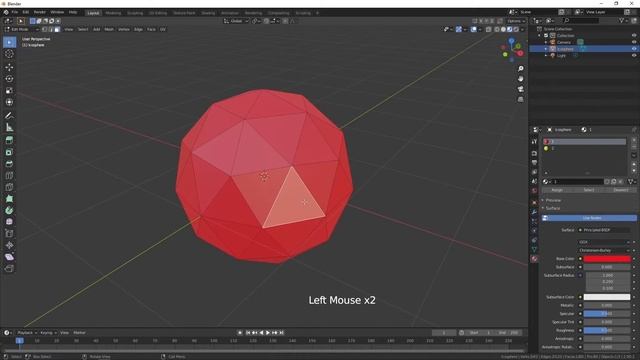Image resolution: width=640 pixels, height=360 pixels.
Task: Select the Extrude Region tool
Action: [x=9, y=140]
